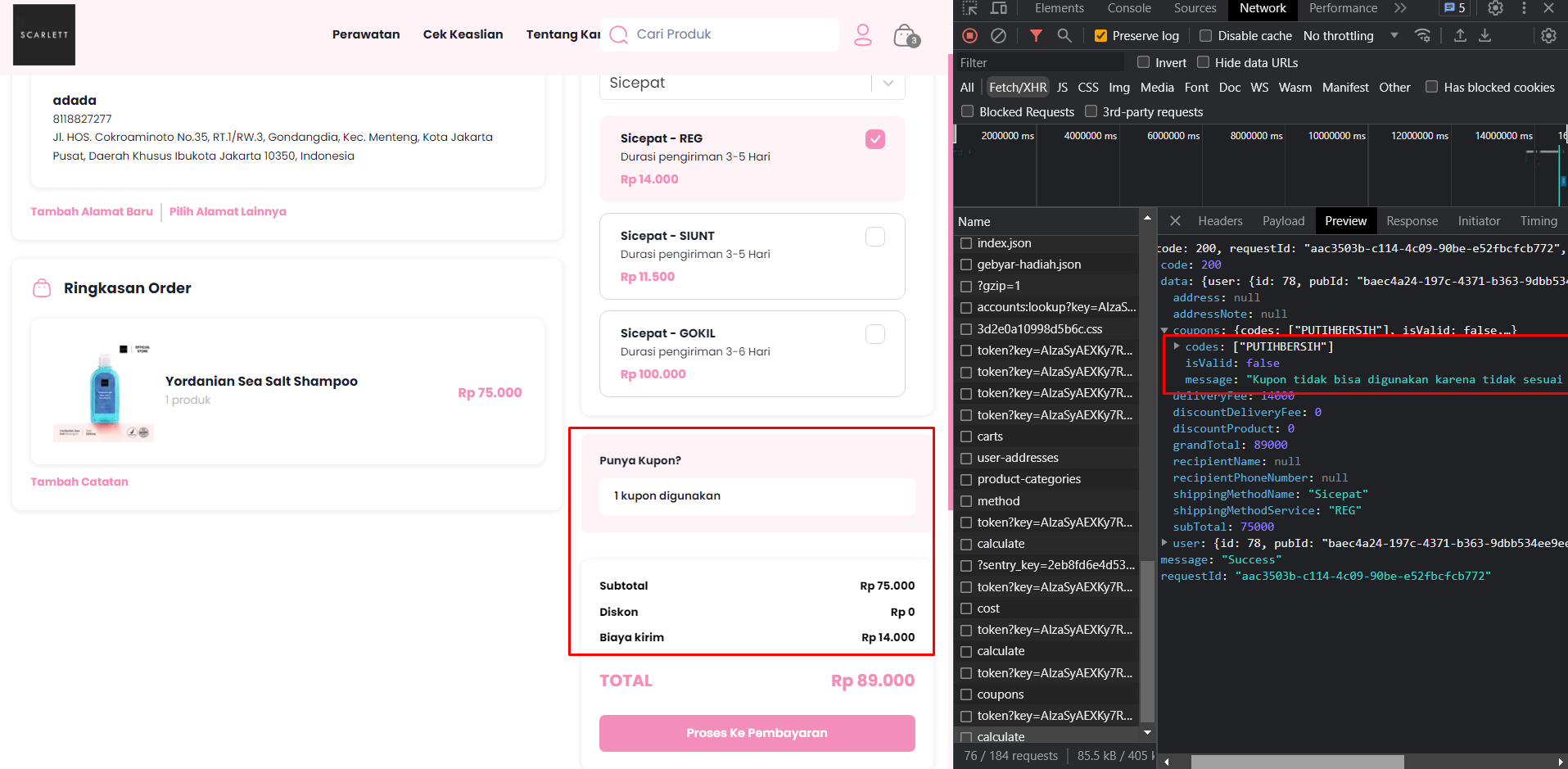Expand the user object in preview
This screenshot has height=769, width=1568.
click(x=1164, y=543)
